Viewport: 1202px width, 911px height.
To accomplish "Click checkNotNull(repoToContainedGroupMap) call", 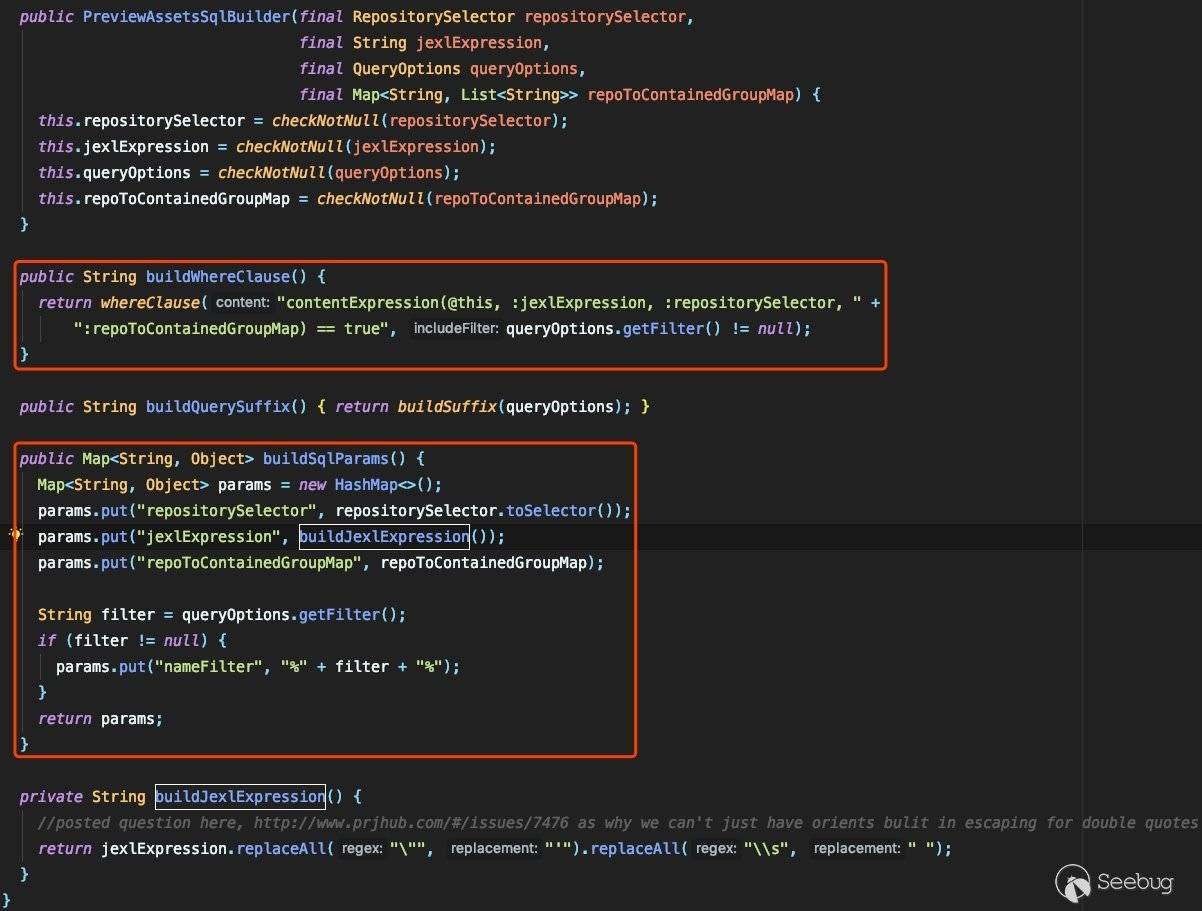I will pyautogui.click(x=483, y=198).
